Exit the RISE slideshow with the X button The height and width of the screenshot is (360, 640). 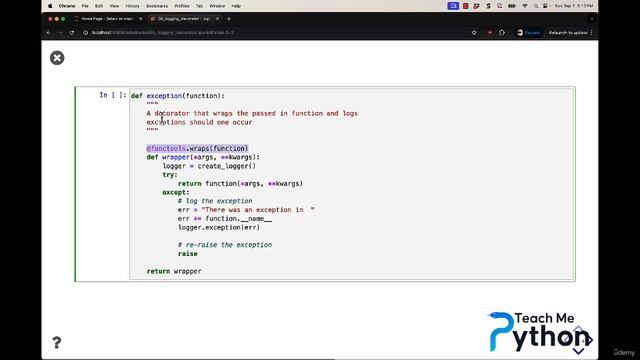[x=57, y=58]
